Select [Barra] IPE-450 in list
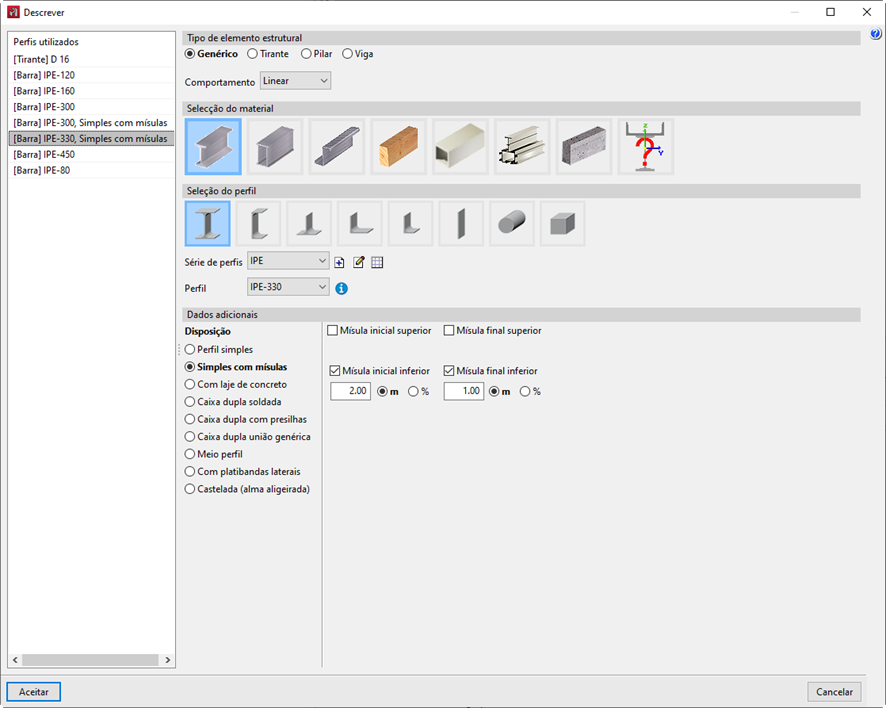This screenshot has height=708, width=886. [x=91, y=154]
